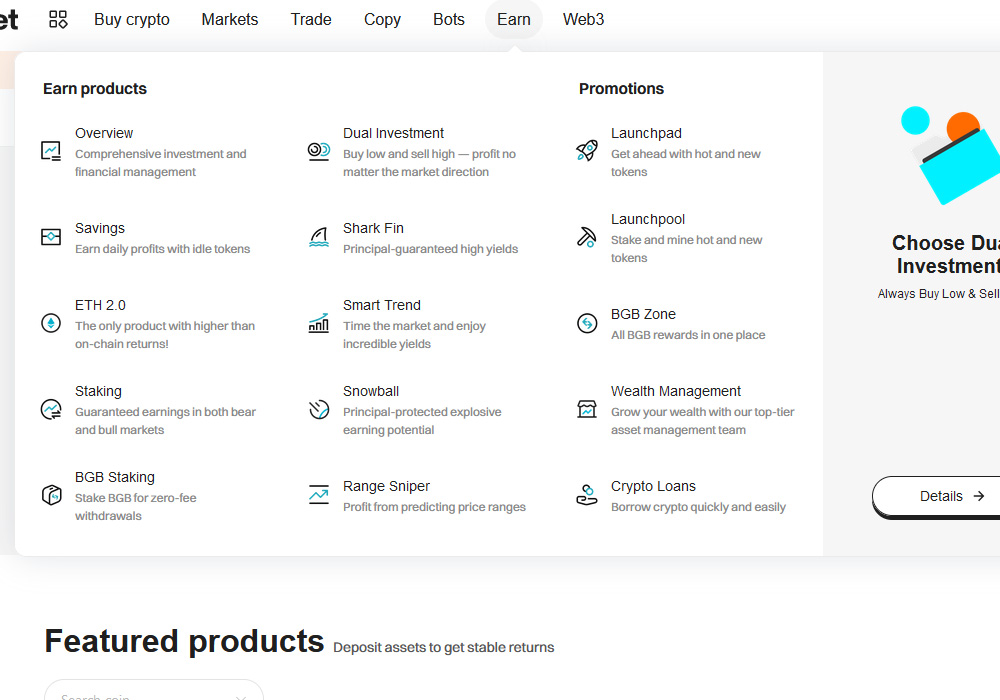1000x700 pixels.
Task: Click the Search coin input field
Action: pyautogui.click(x=154, y=691)
